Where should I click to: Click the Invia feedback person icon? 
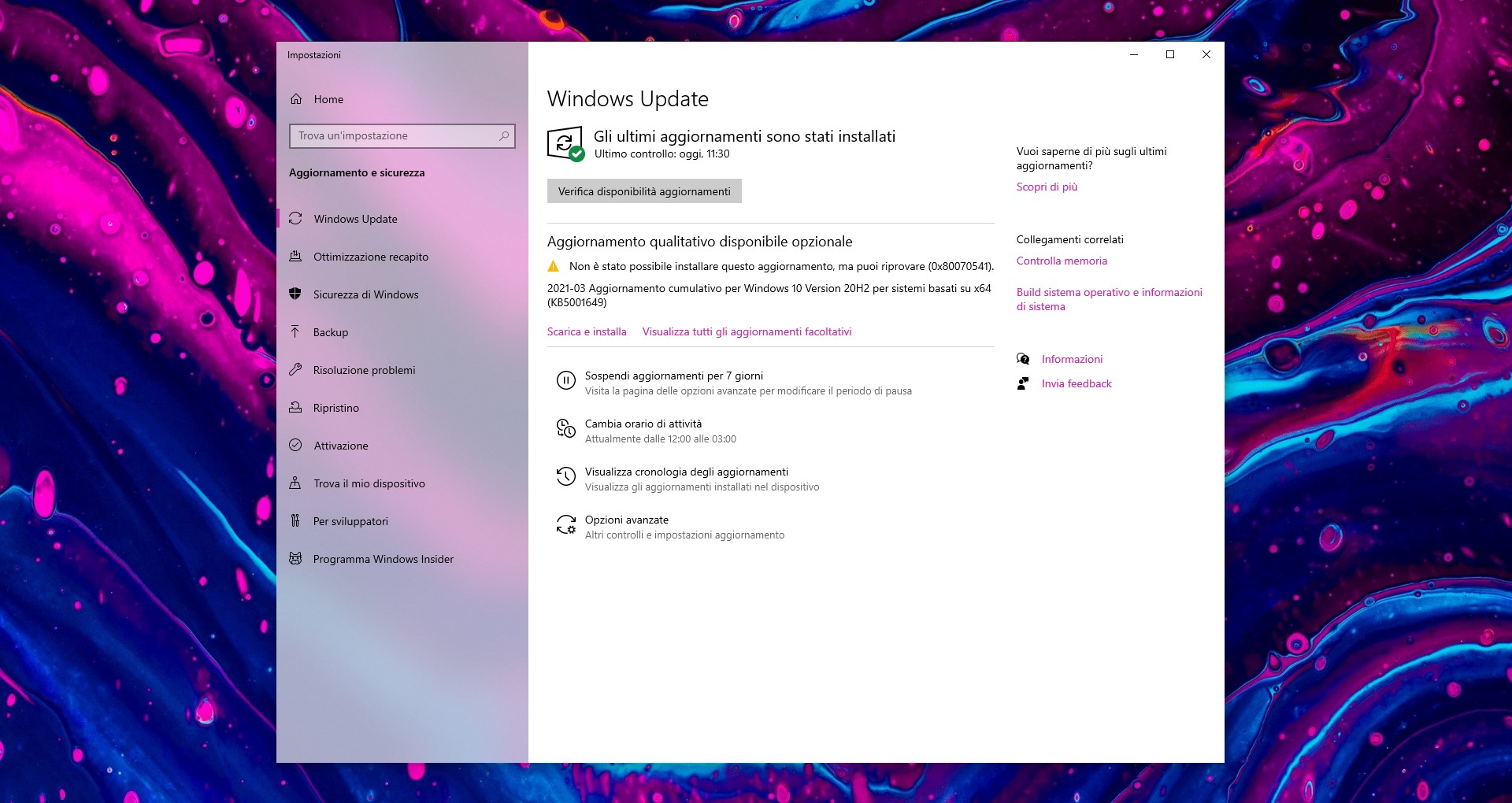click(1023, 383)
